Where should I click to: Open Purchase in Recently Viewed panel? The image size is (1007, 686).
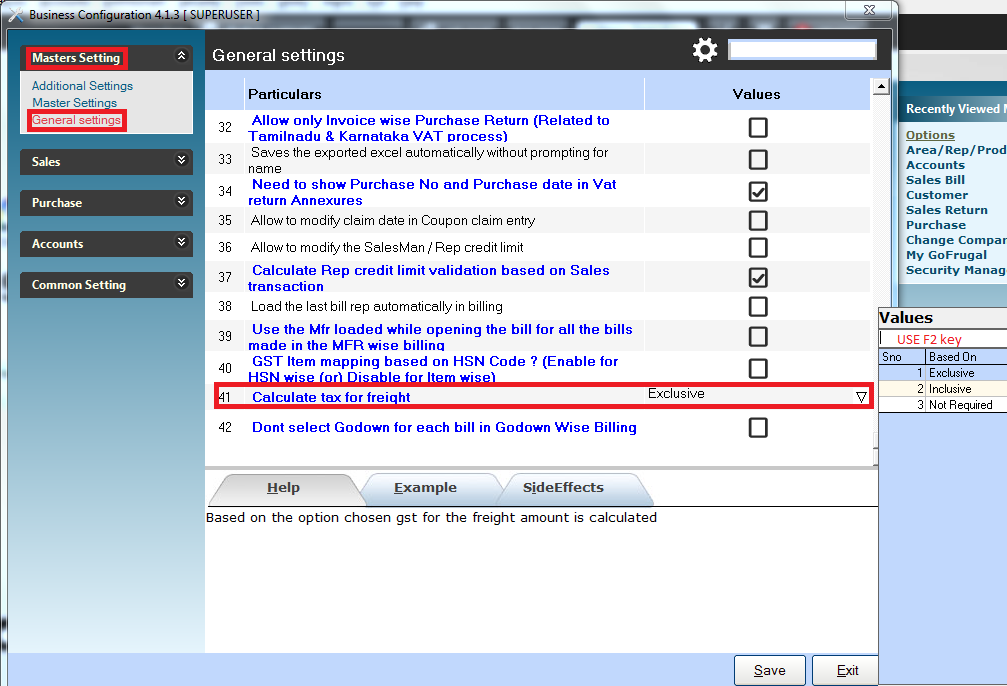pos(936,225)
